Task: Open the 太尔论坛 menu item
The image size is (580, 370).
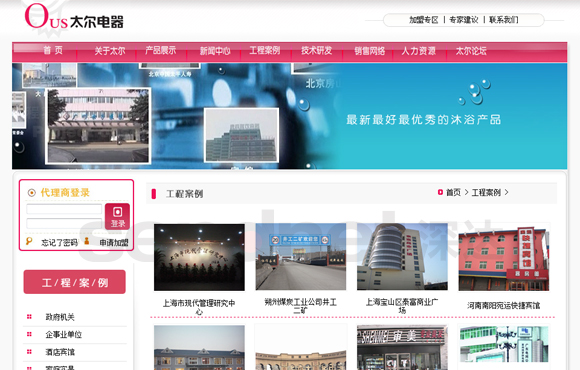Action: pyautogui.click(x=471, y=51)
